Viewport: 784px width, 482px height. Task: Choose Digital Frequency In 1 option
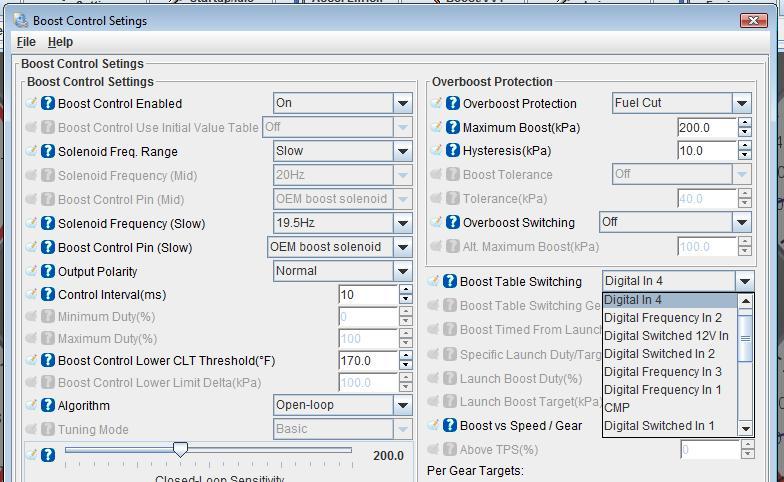pyautogui.click(x=670, y=390)
